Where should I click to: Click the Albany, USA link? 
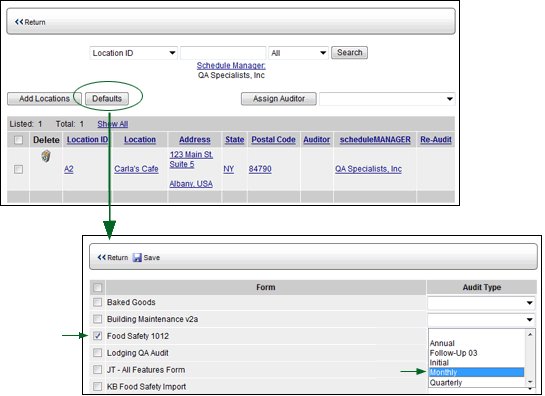[191, 184]
